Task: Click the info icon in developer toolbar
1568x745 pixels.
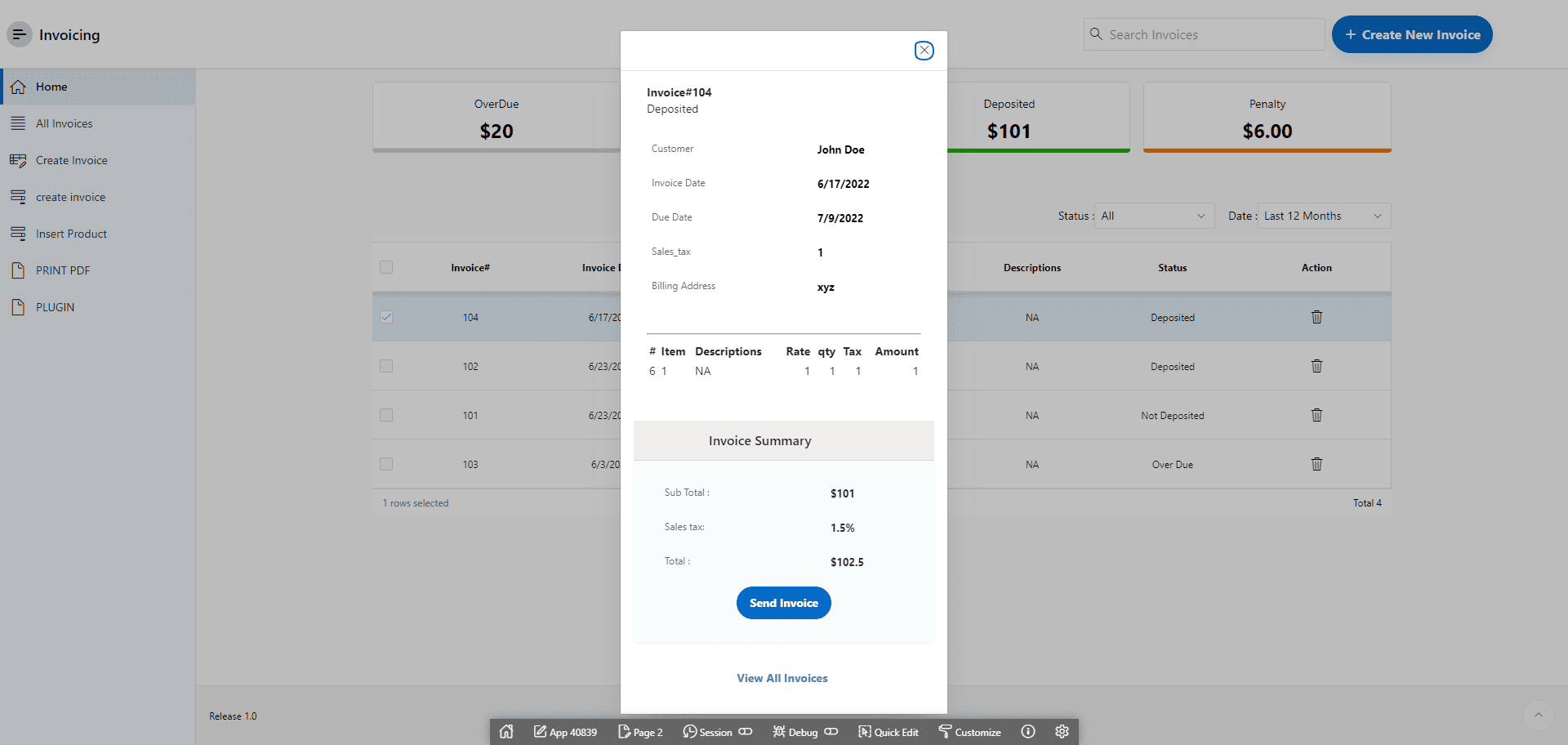Action: tap(1028, 732)
